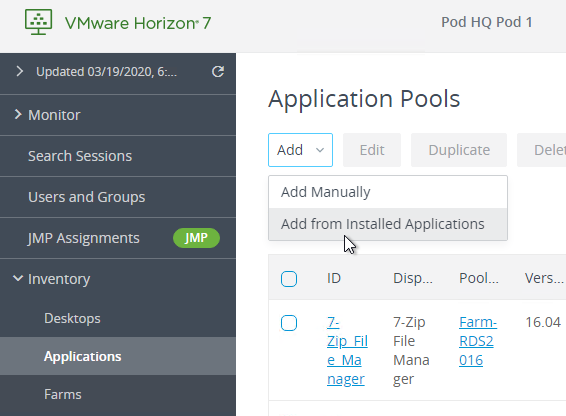Click the refresh icon beside Updated timestamp

coord(218,72)
